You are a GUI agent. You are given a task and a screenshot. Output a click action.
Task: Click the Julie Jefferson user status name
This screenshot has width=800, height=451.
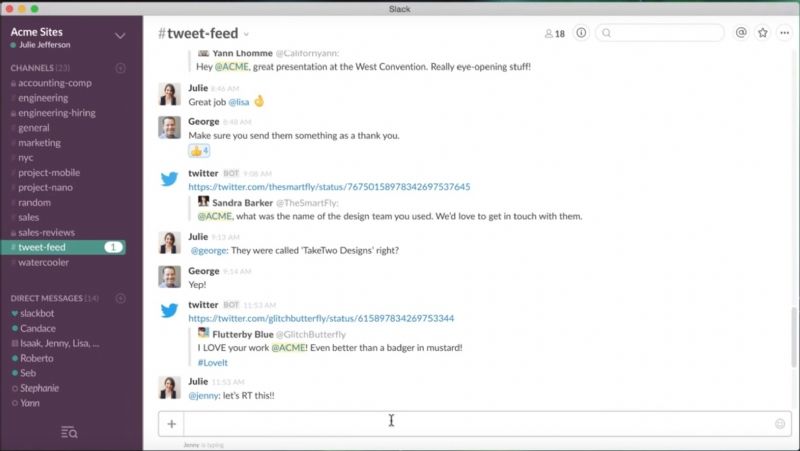click(44, 45)
